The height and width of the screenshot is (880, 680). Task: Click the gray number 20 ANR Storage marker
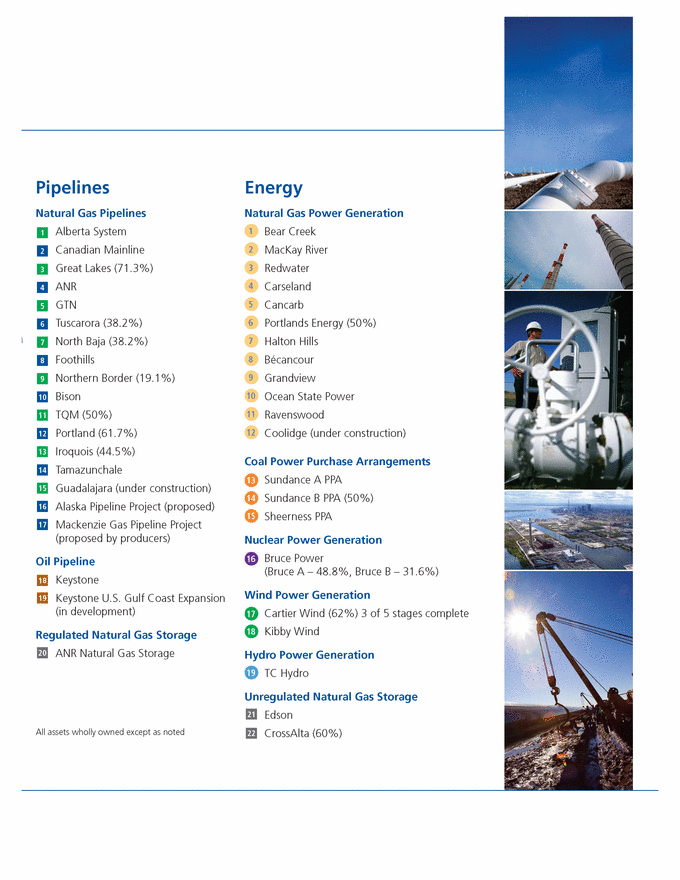(x=42, y=653)
